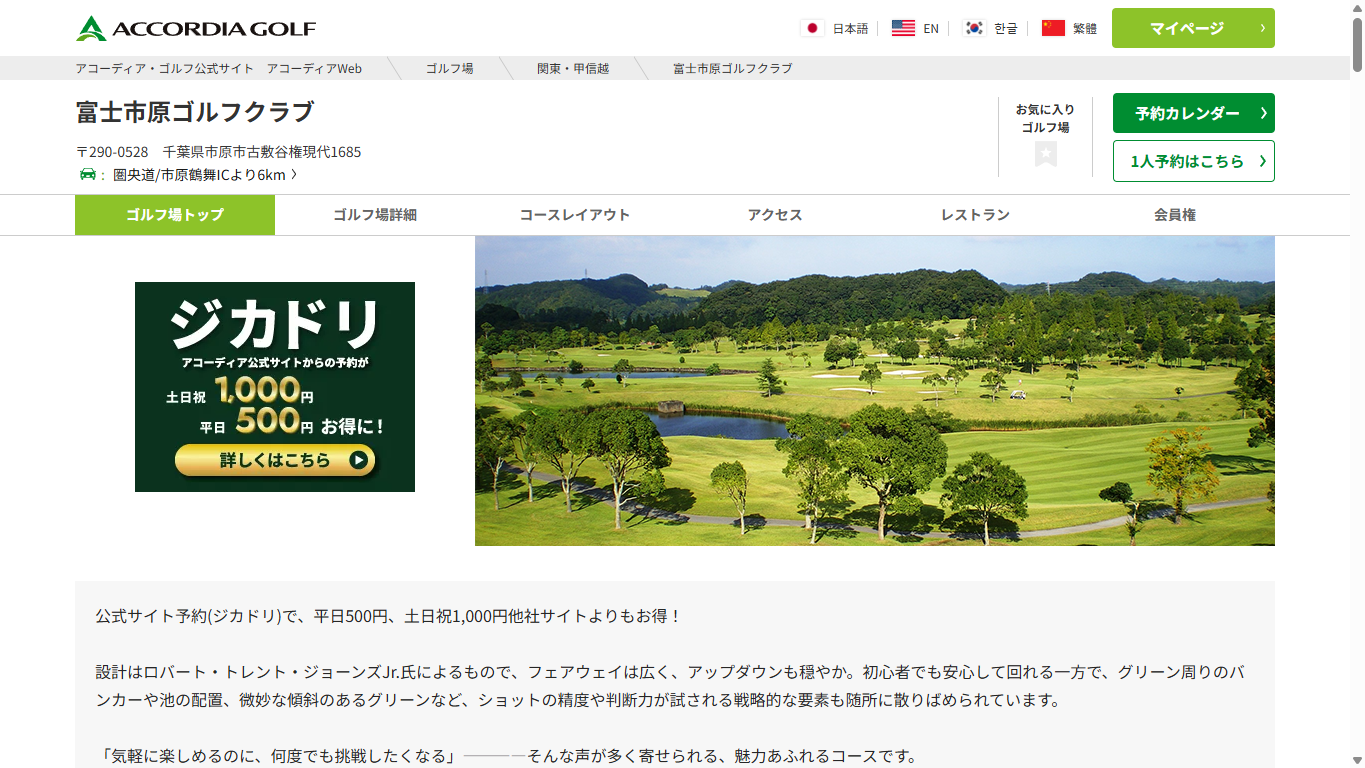The width and height of the screenshot is (1365, 768).
Task: Click the Accordia Golf logo
Action: coord(196,28)
